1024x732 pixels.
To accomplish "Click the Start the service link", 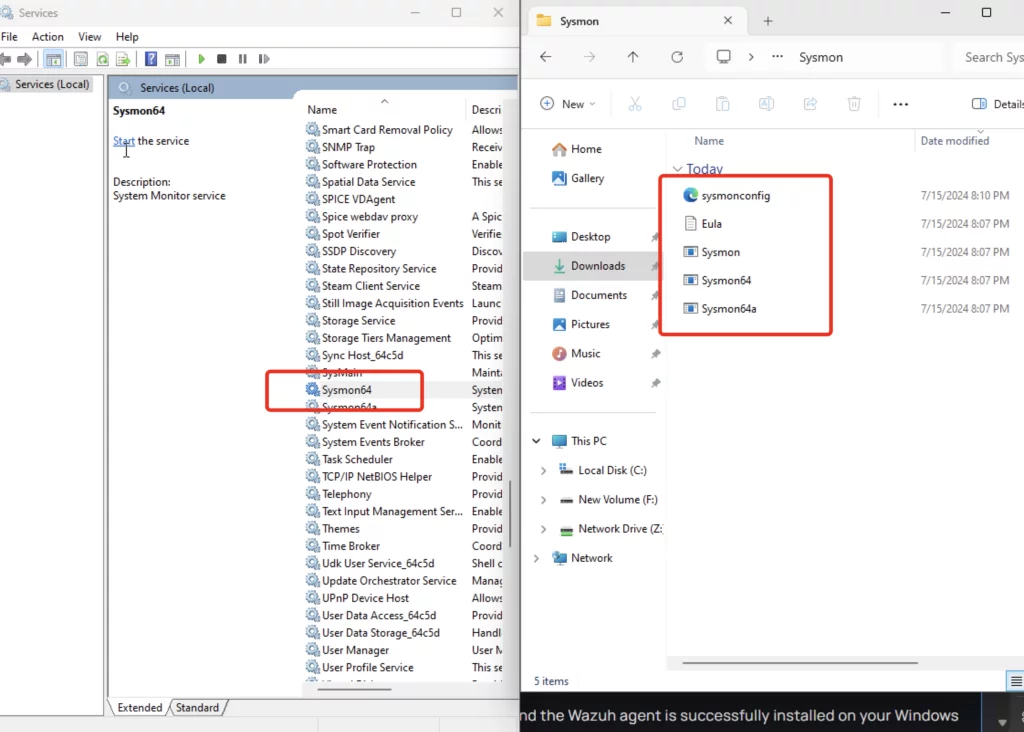I will 123,141.
